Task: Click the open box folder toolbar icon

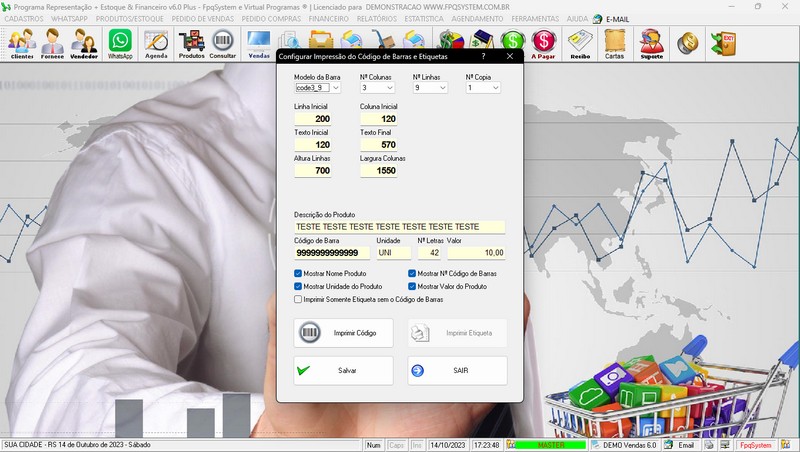Action: tap(321, 40)
